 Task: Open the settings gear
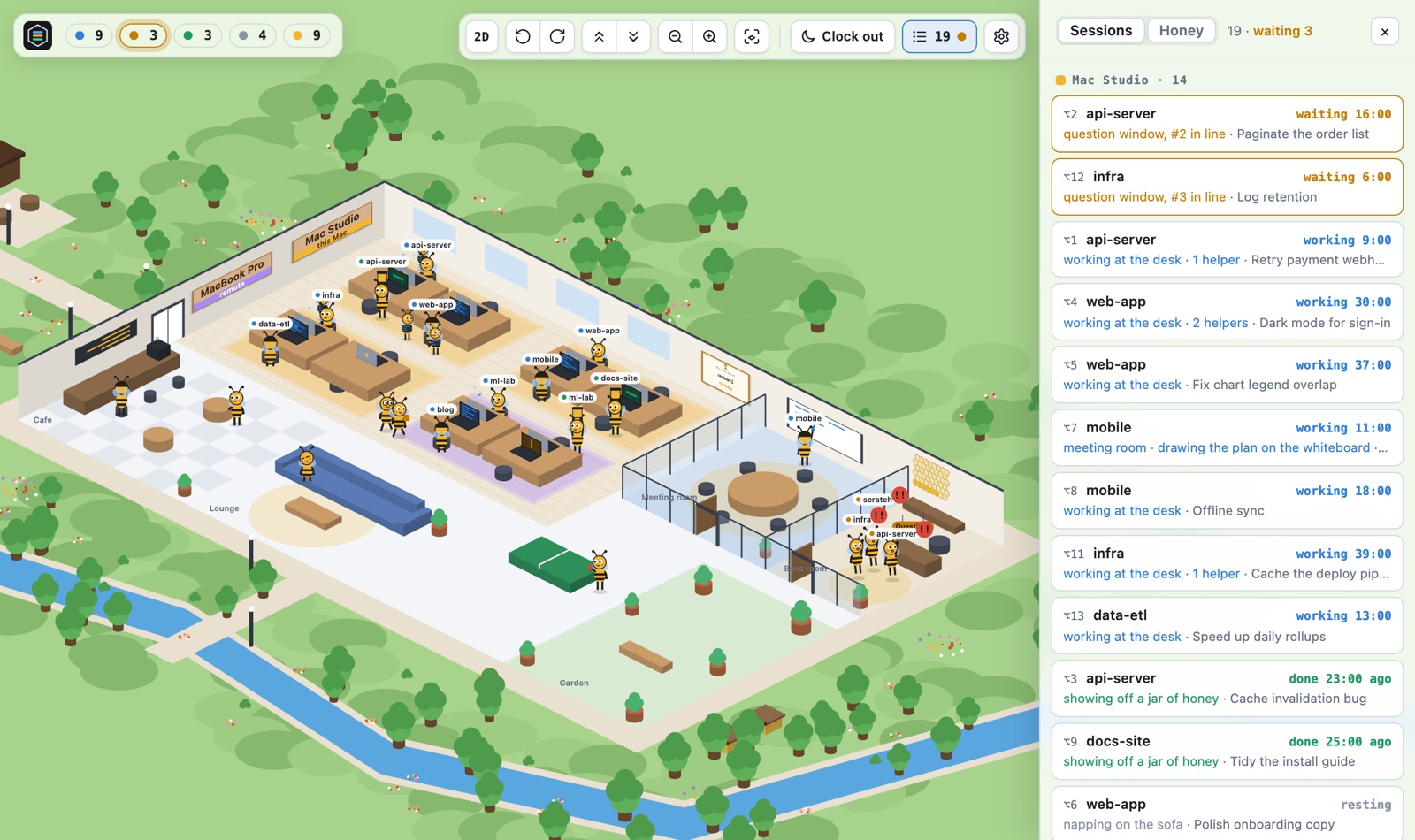coord(1001,36)
